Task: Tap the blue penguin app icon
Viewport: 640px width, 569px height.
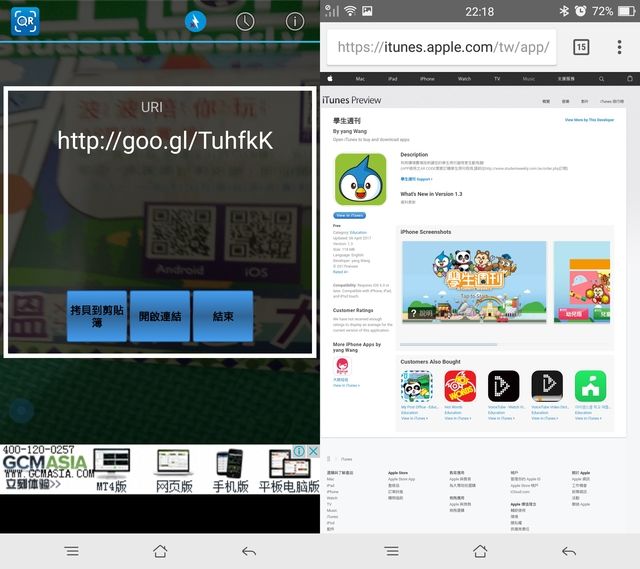Action: click(360, 179)
